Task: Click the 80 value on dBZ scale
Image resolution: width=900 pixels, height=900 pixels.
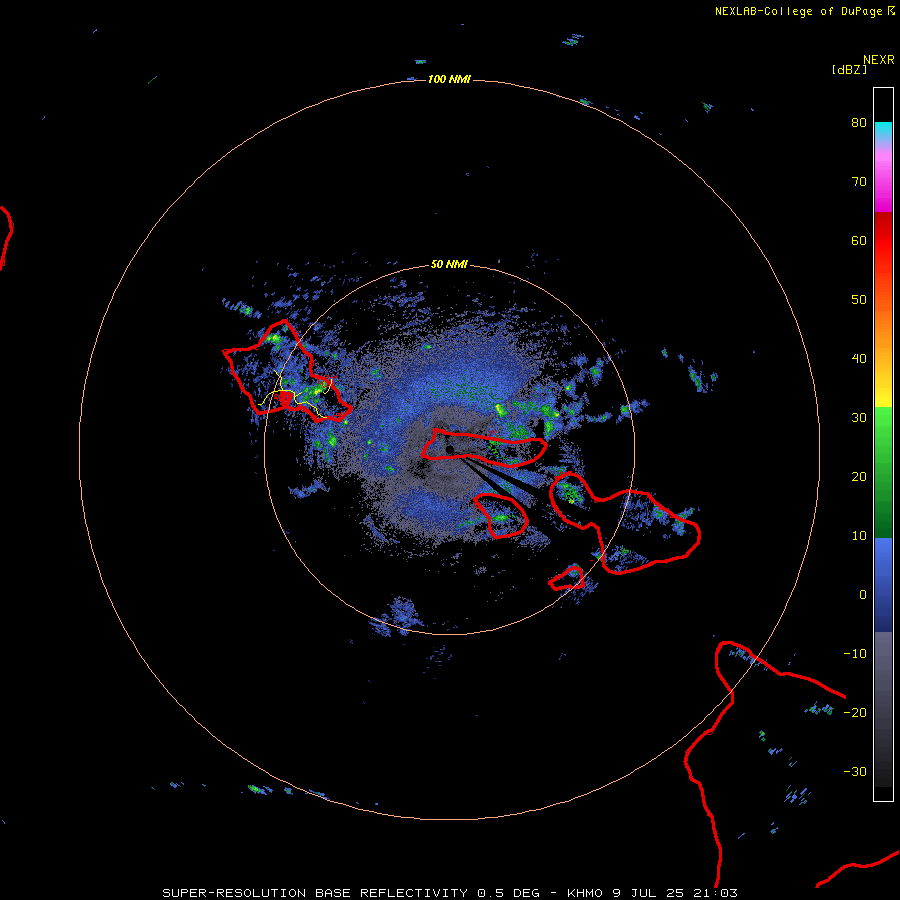Action: [x=859, y=122]
